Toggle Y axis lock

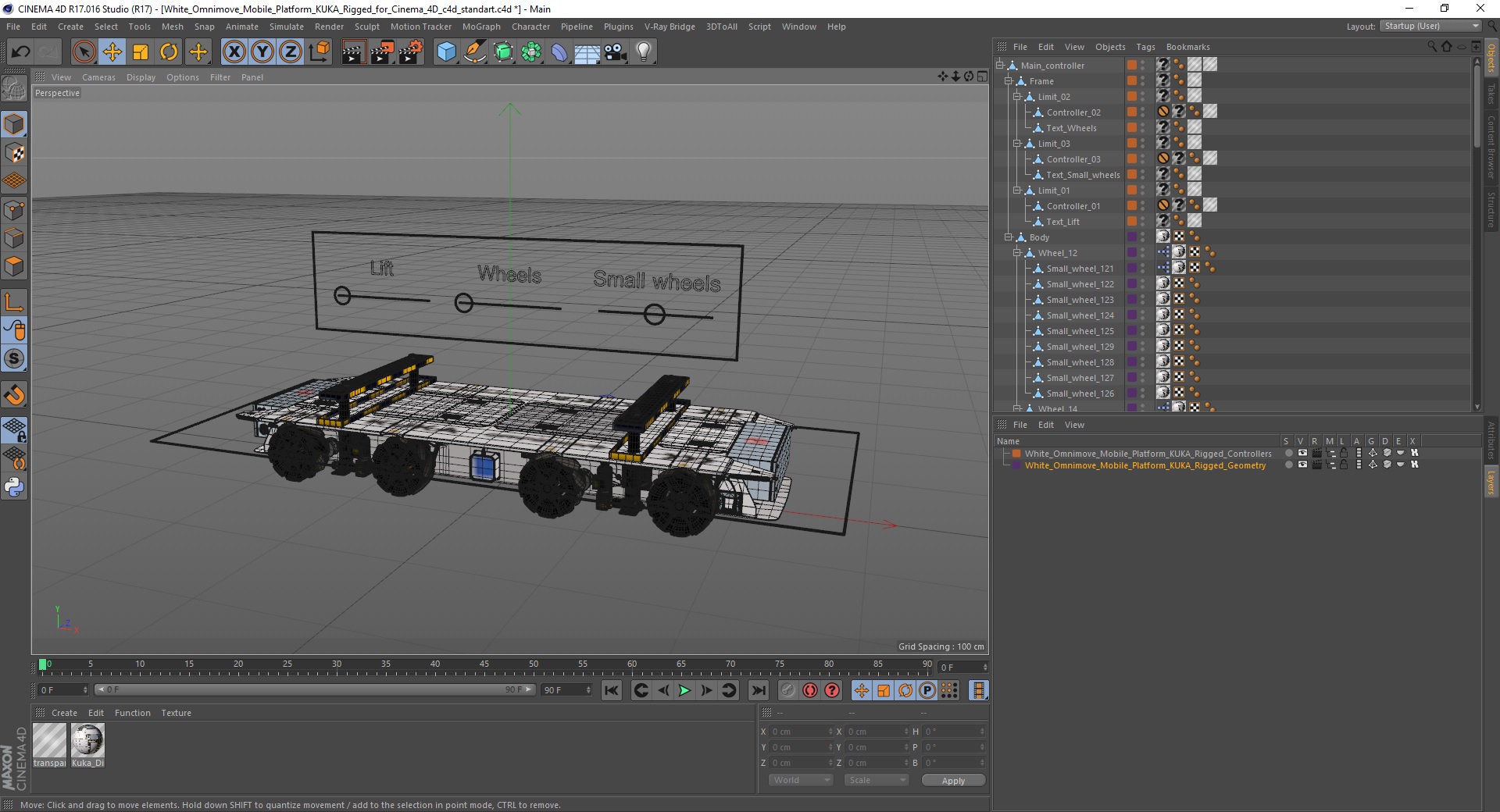tap(262, 52)
